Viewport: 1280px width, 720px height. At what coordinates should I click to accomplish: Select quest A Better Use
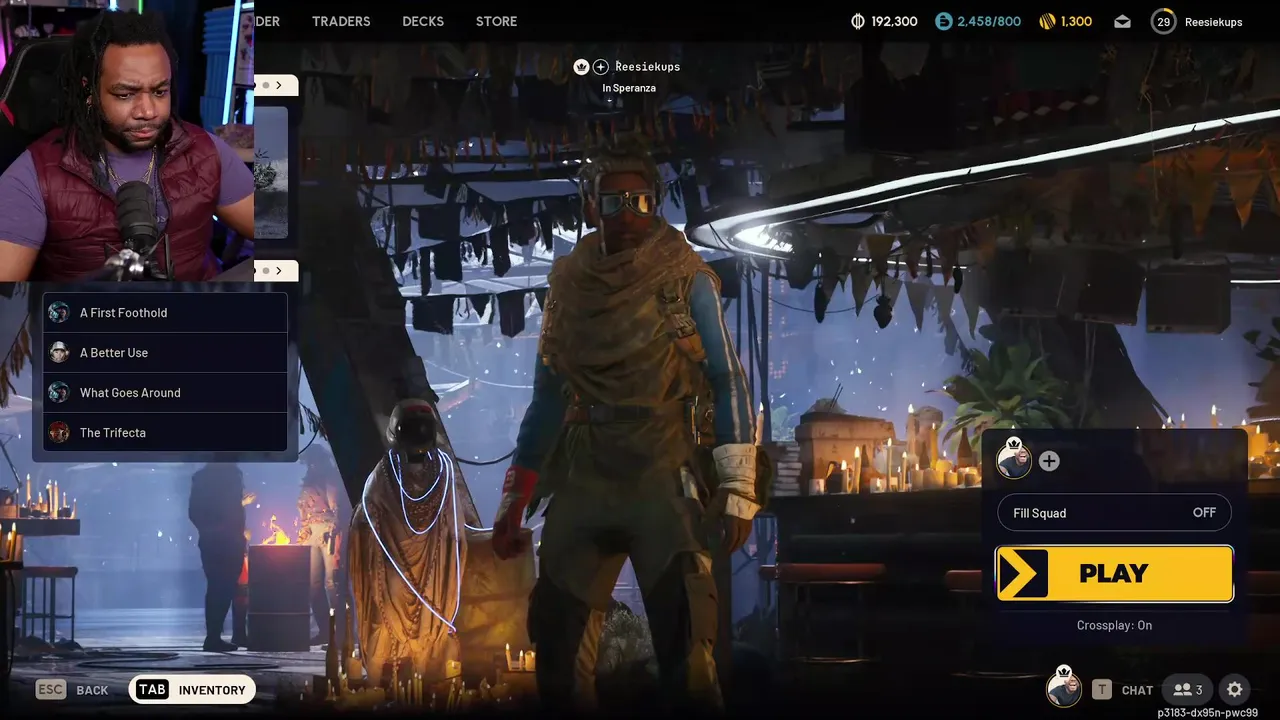click(165, 353)
